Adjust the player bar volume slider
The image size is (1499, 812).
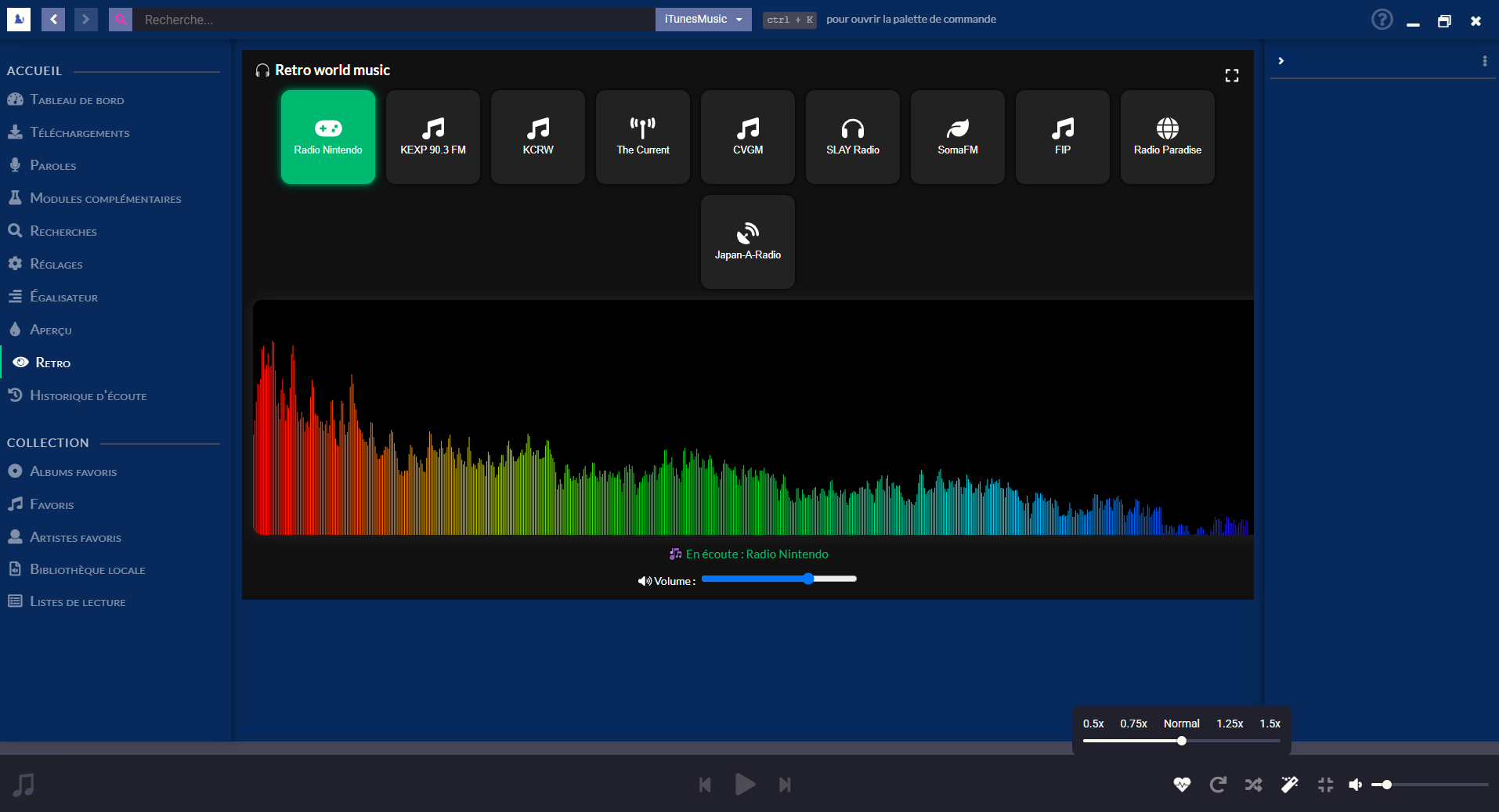pos(1430,785)
